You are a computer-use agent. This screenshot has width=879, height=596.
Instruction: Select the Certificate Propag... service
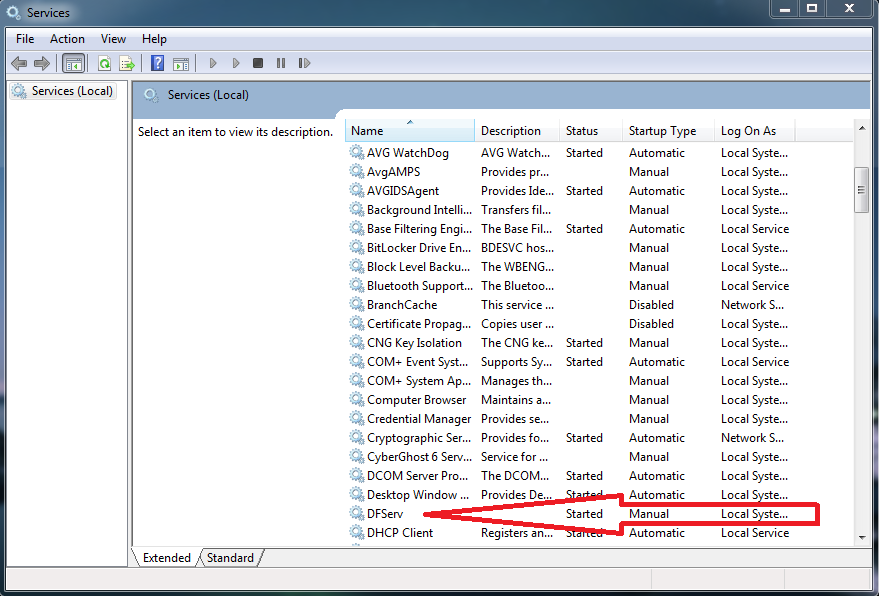(x=569, y=324)
